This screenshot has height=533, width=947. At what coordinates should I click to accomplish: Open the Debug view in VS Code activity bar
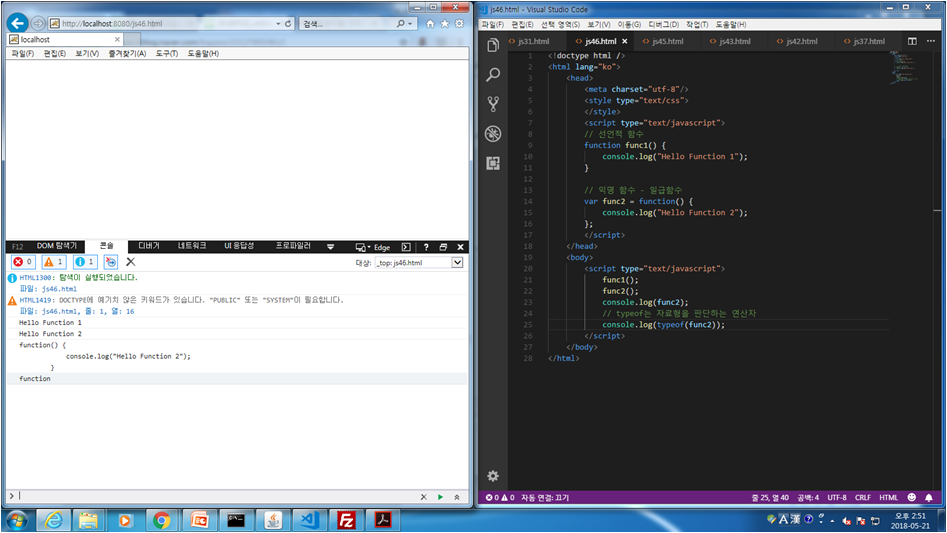493,133
